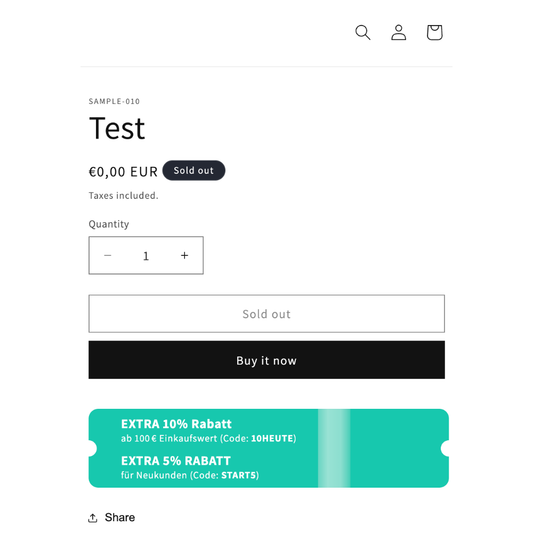Click the outlined Sold out button
This screenshot has height=533, width=533.
[266, 313]
